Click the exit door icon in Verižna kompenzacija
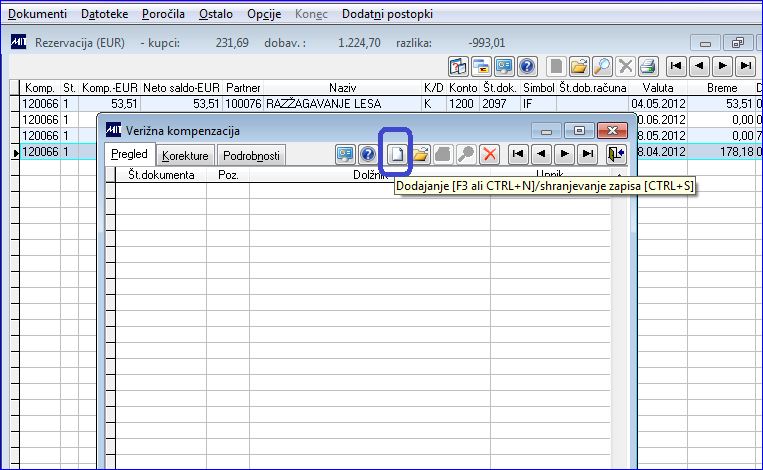The width and height of the screenshot is (763, 470). click(615, 155)
